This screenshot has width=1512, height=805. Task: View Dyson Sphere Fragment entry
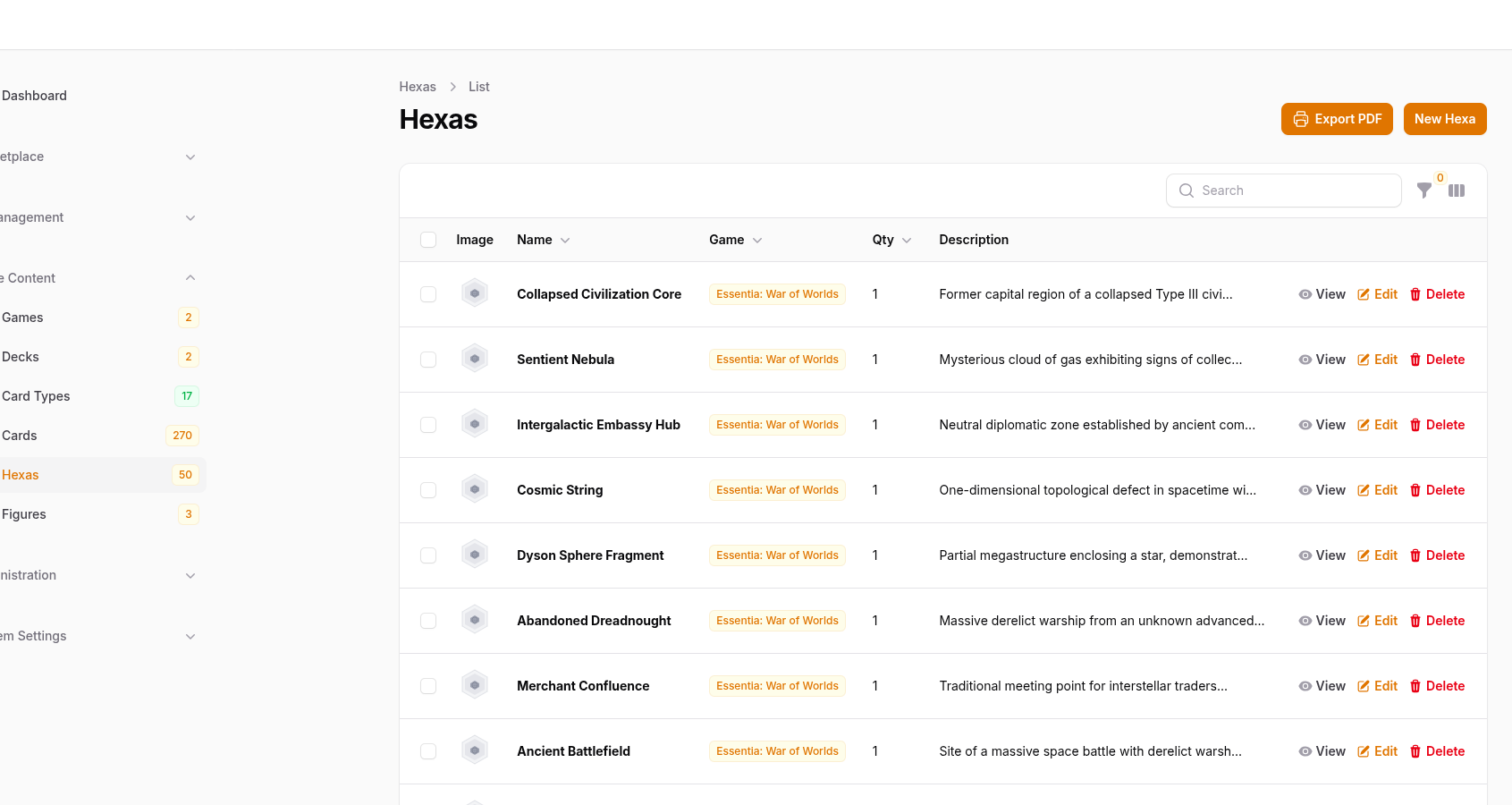(1322, 555)
